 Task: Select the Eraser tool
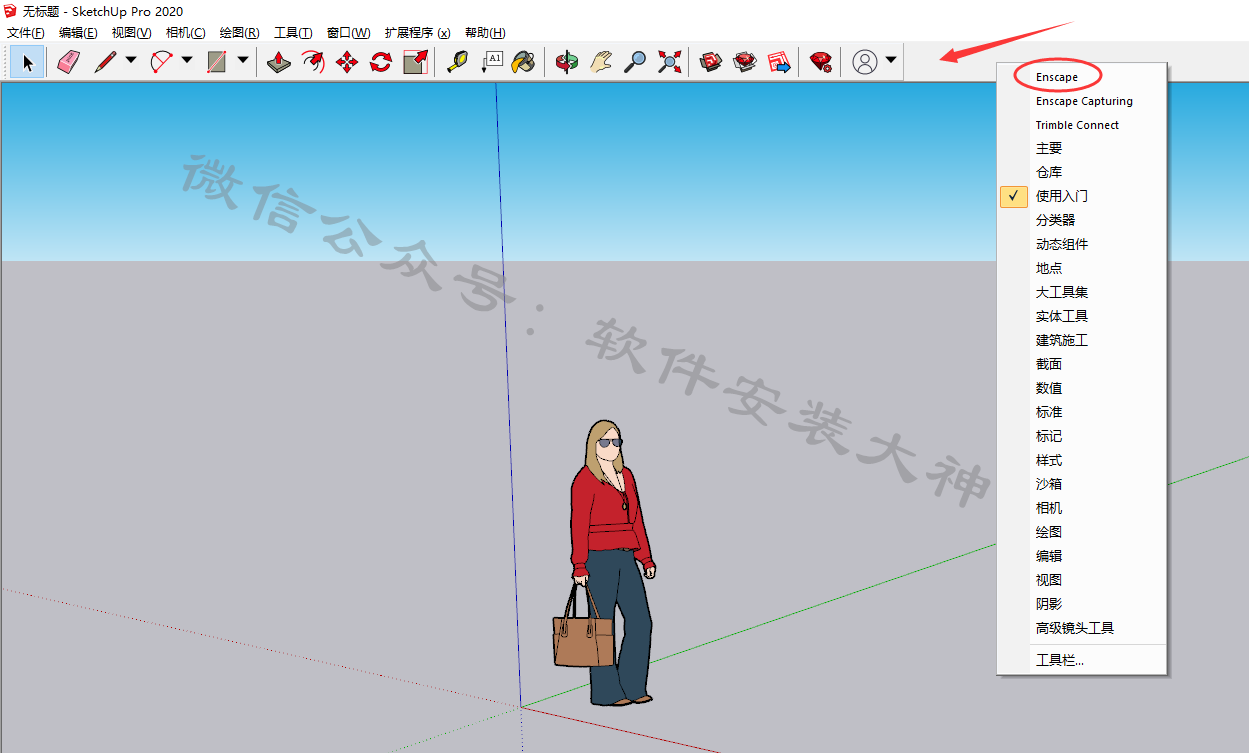[x=68, y=62]
